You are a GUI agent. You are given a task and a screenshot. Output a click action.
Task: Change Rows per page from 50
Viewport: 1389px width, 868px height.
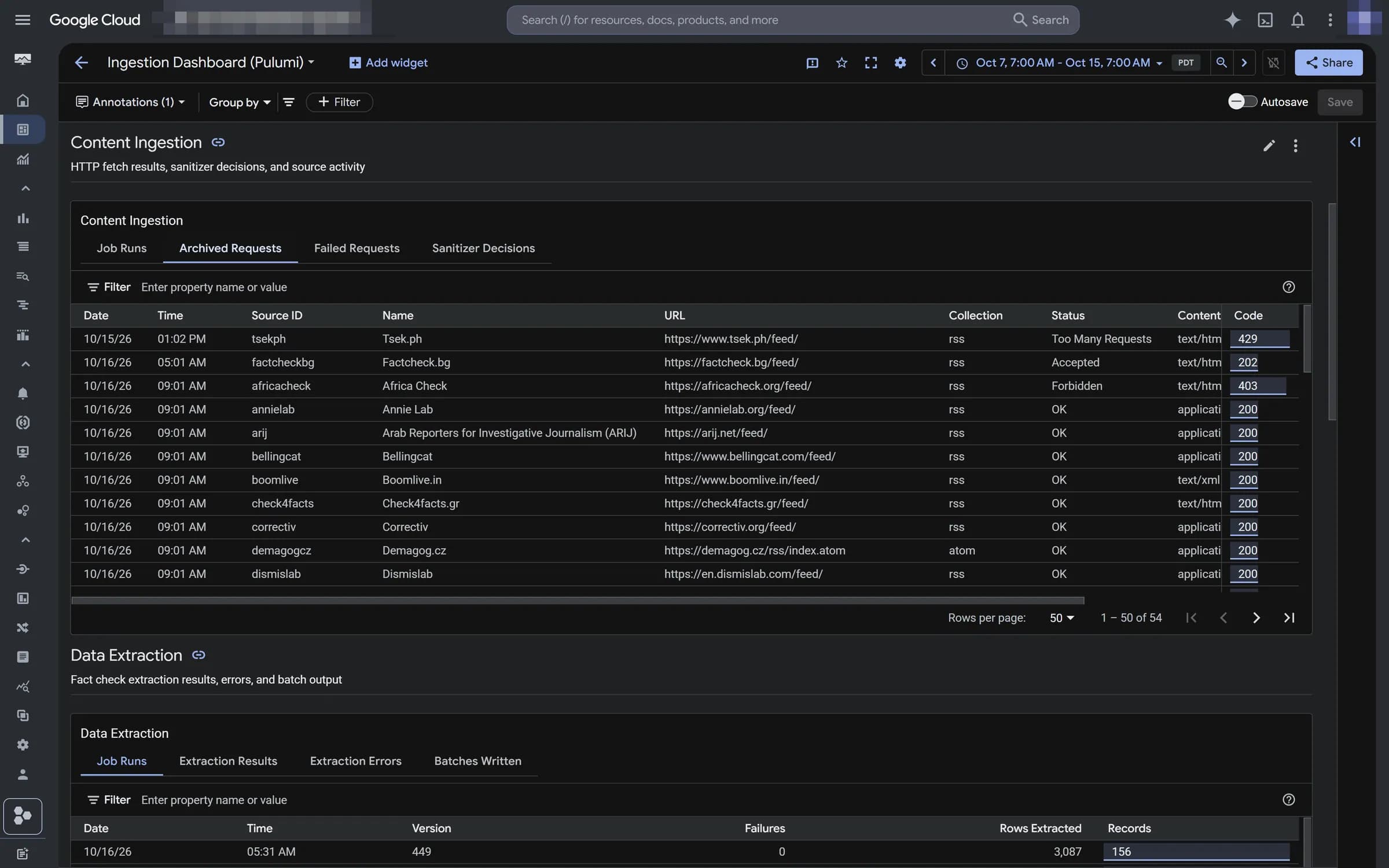click(1061, 617)
